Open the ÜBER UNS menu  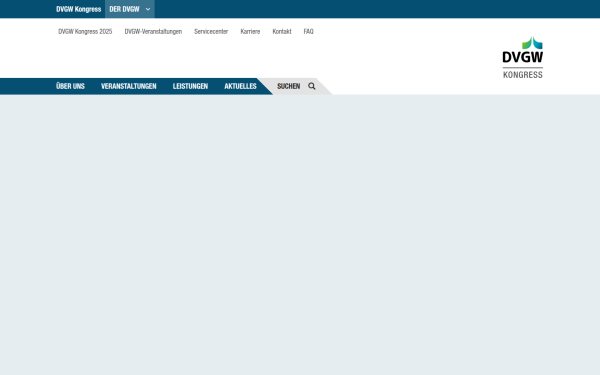[70, 86]
